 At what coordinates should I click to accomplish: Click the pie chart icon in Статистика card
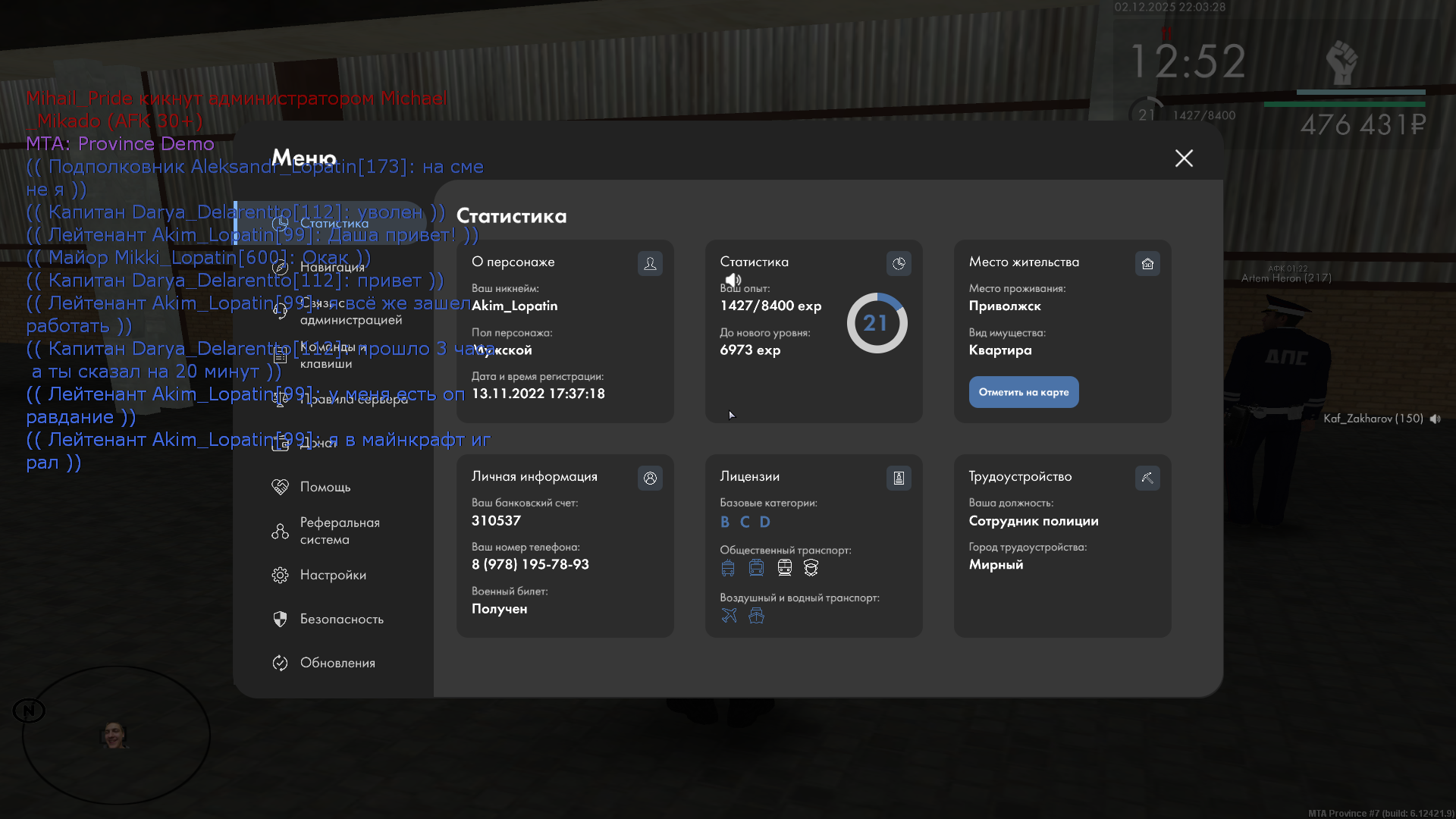coord(899,263)
